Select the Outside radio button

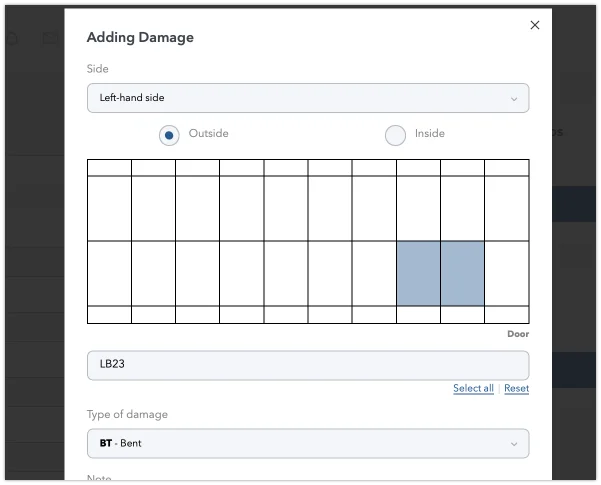point(170,134)
